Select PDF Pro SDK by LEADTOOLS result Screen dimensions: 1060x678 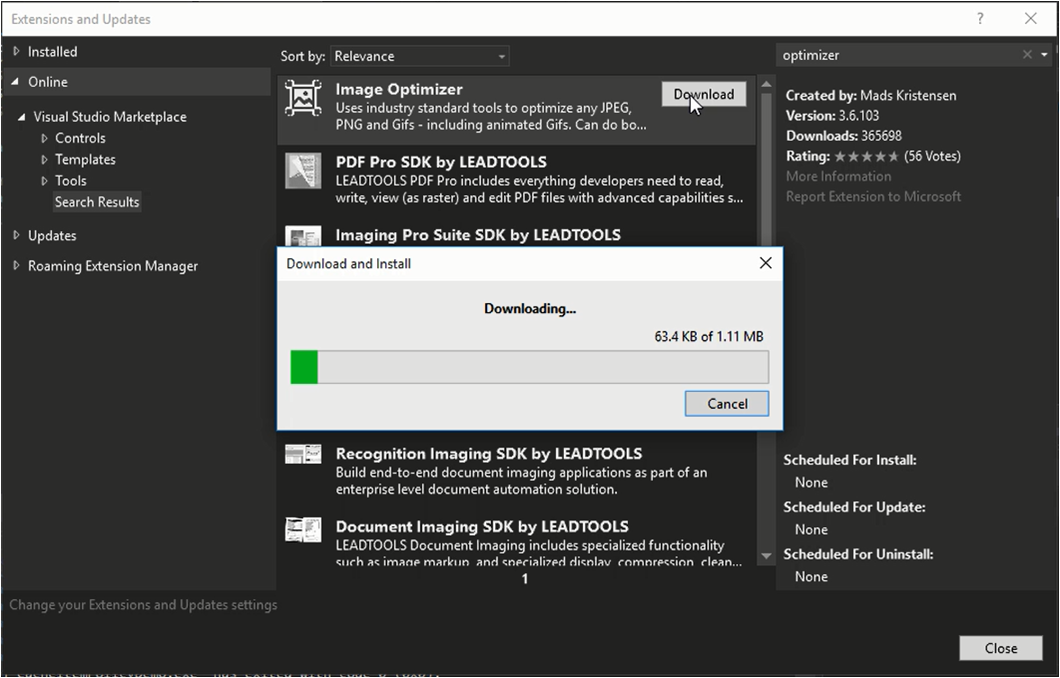441,162
